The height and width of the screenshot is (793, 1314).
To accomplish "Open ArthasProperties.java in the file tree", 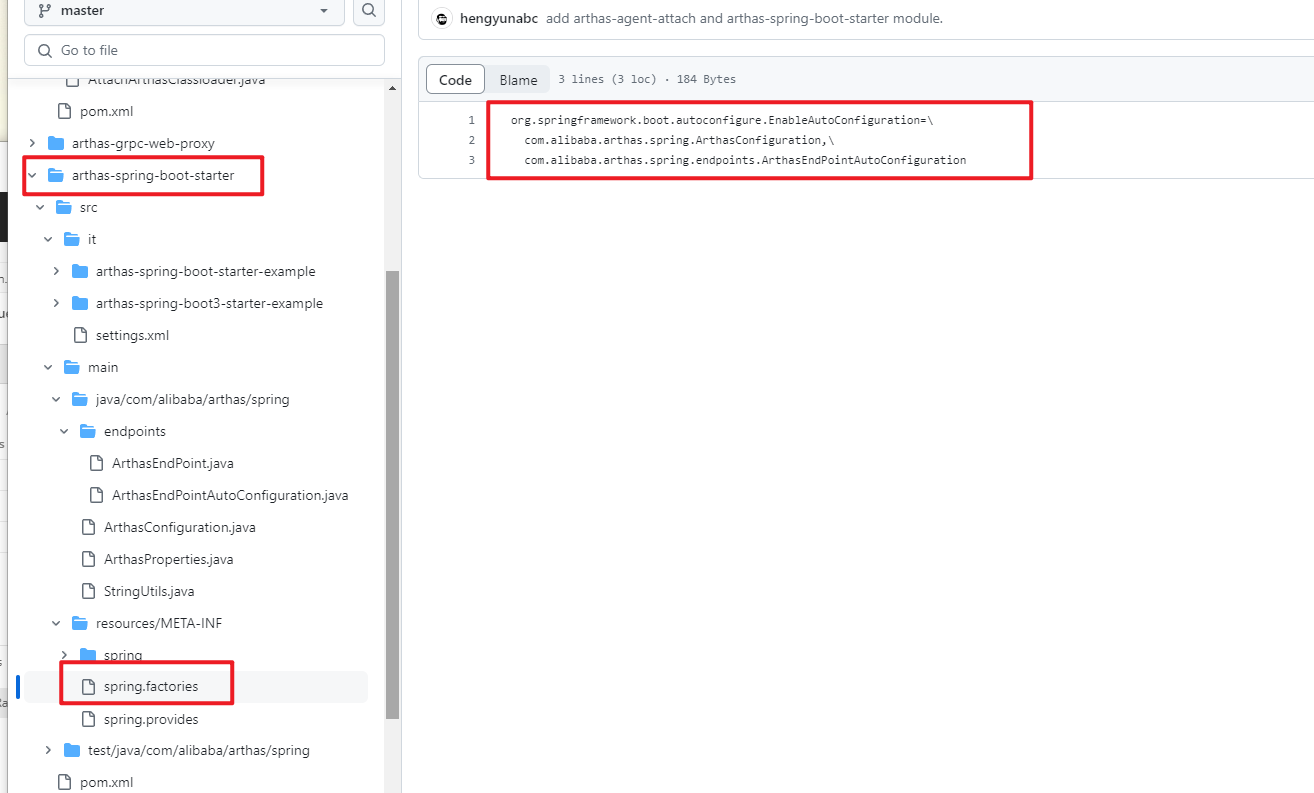I will [168, 559].
